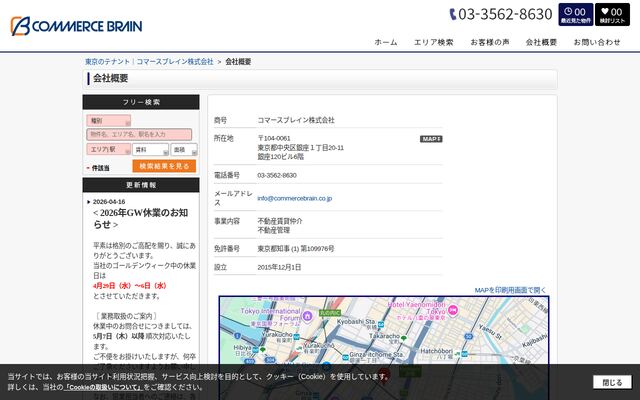
Task: Open the エリア/駅 dropdown
Action: [109, 149]
